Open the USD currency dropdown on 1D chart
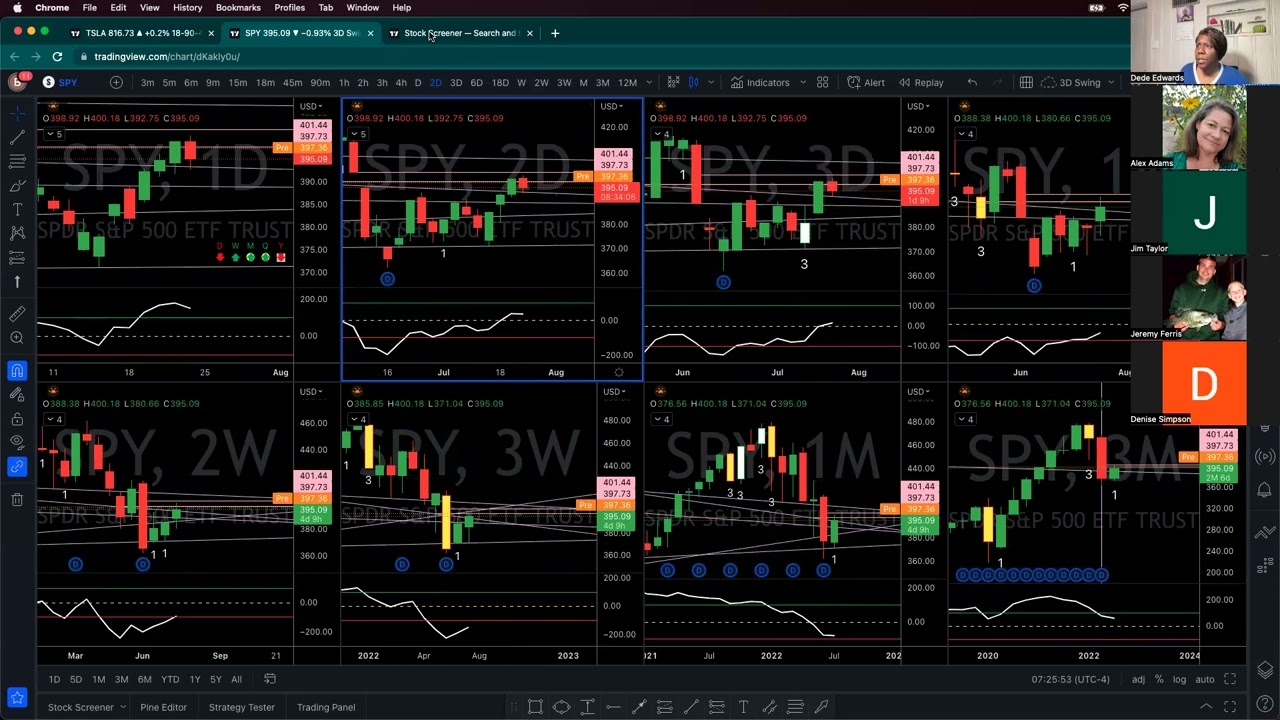 point(310,106)
